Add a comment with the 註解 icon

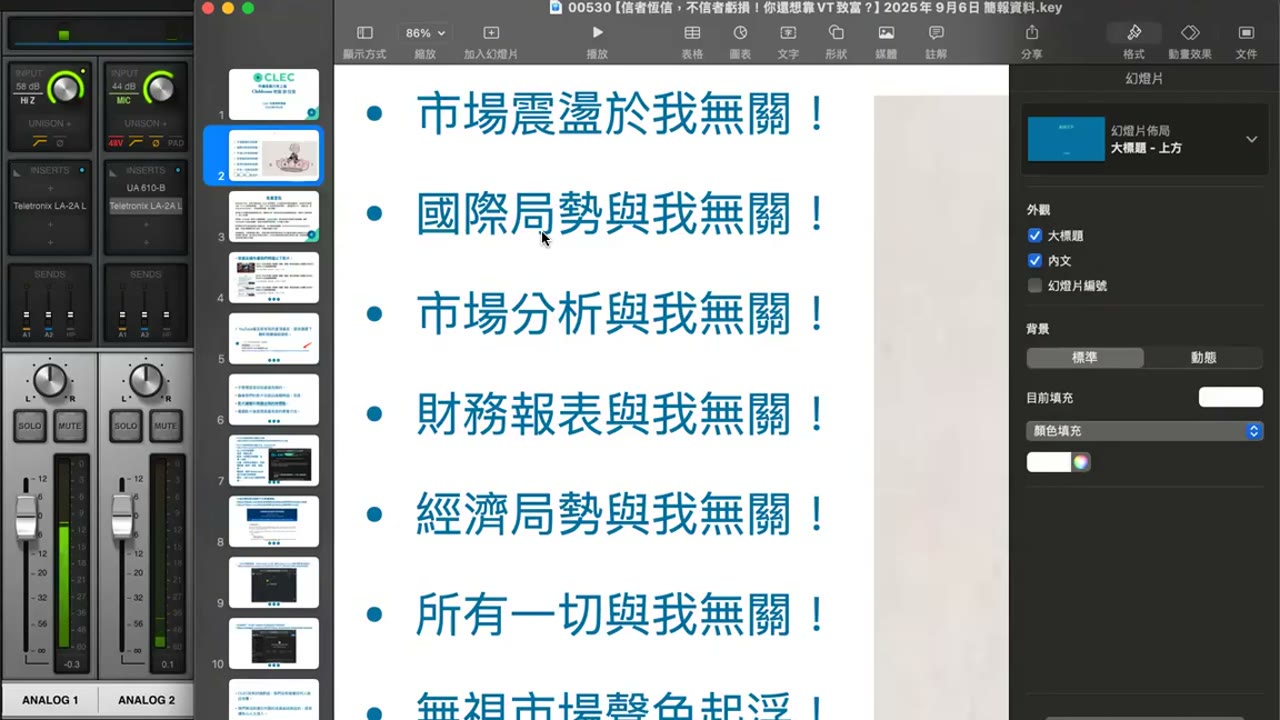(936, 33)
